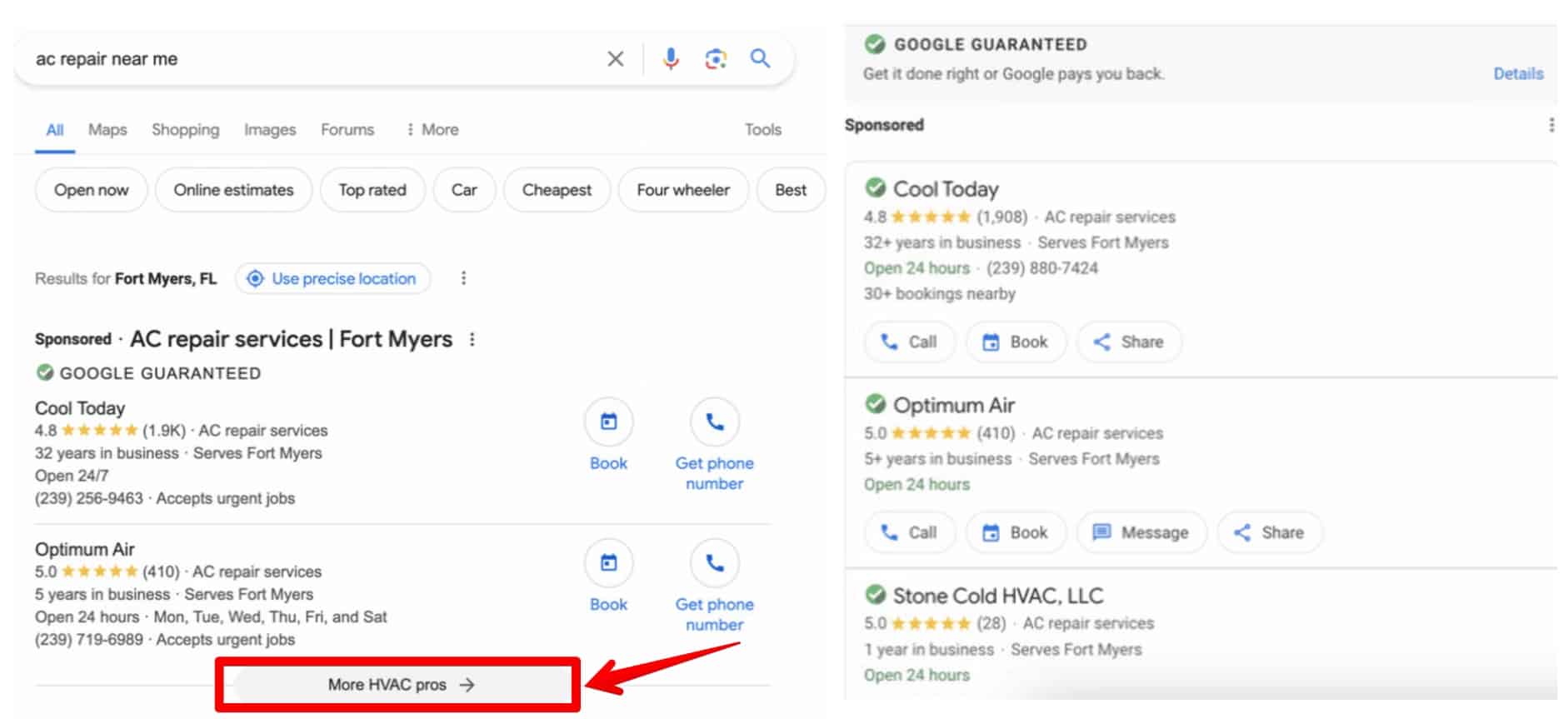The width and height of the screenshot is (1568, 719).
Task: Switch to the Images tab
Action: (270, 130)
